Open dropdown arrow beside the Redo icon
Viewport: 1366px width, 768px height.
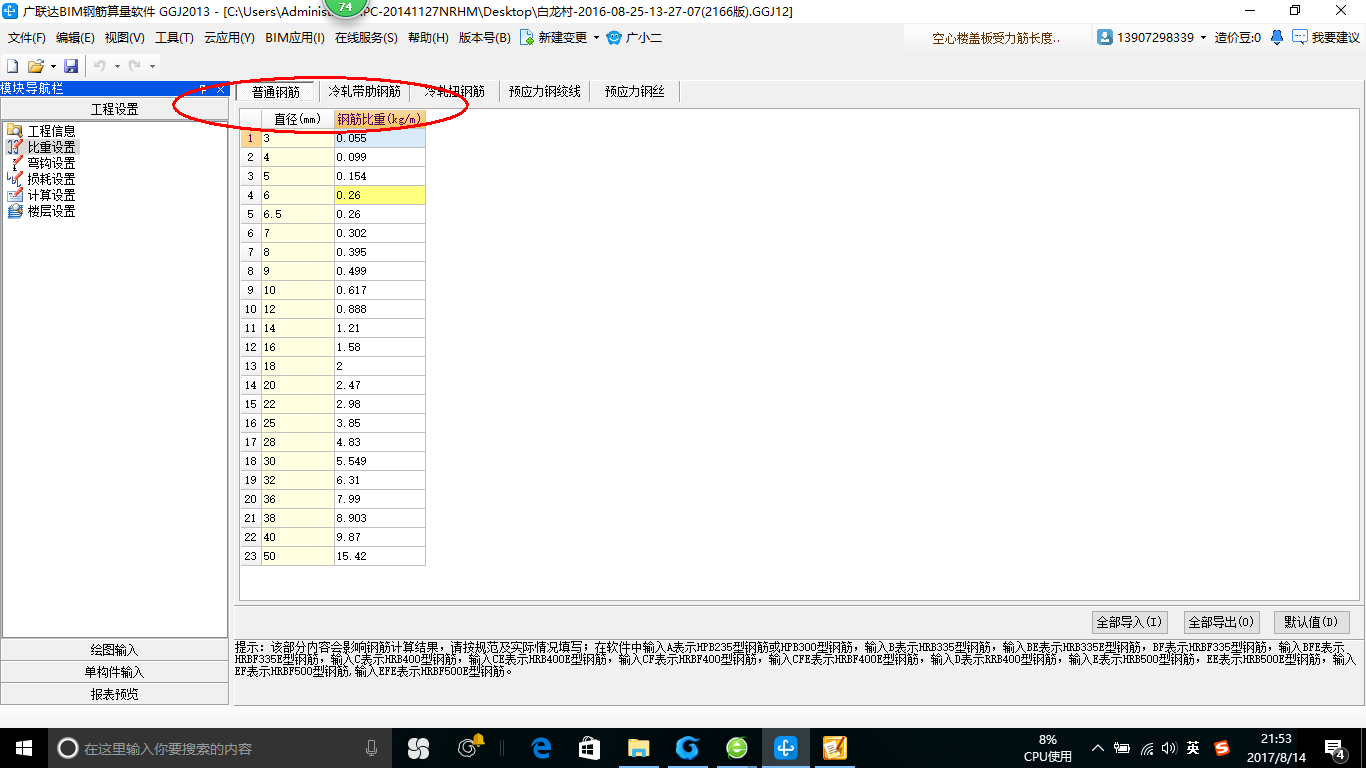(x=152, y=67)
